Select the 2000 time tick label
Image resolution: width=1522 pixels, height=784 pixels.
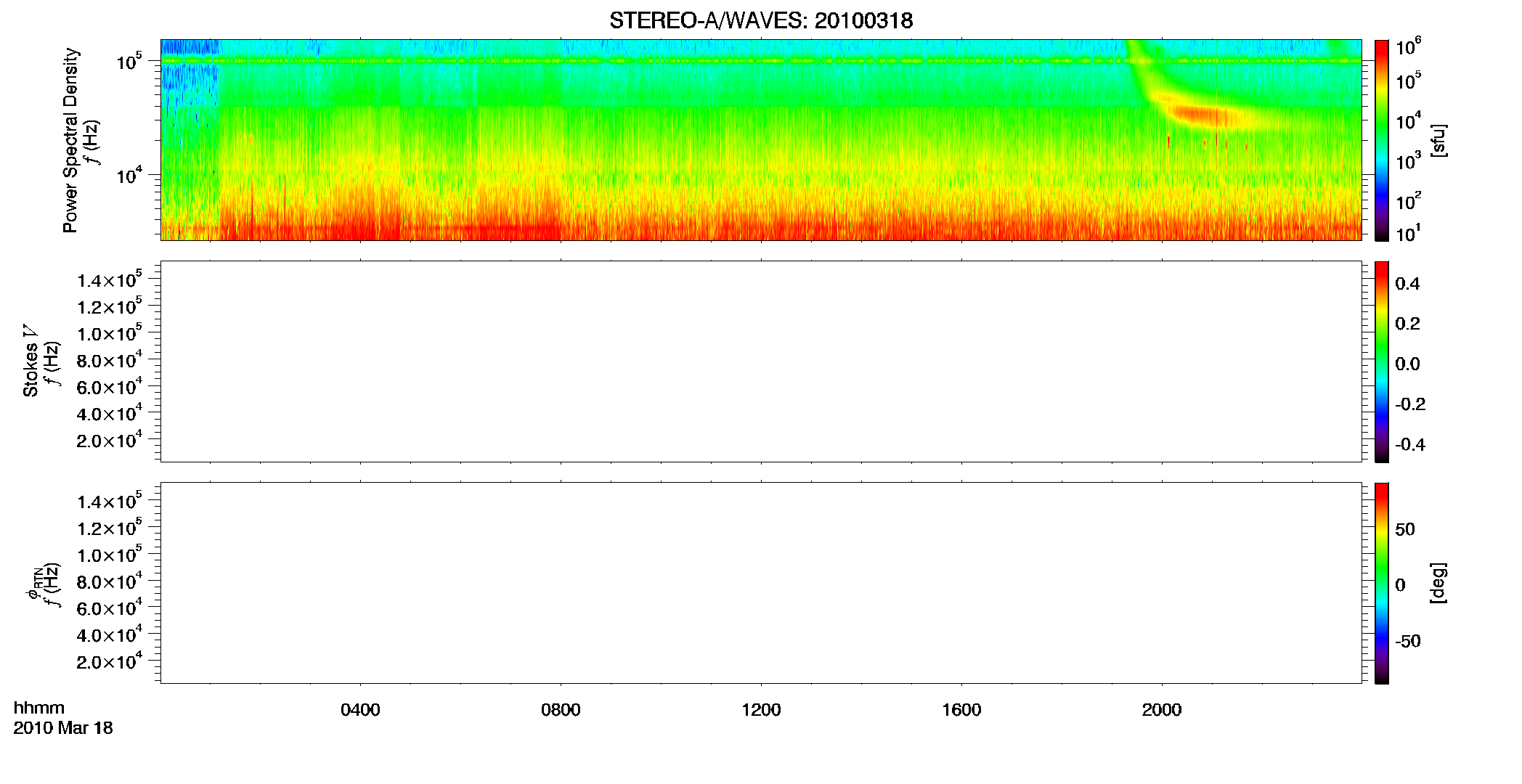click(1162, 710)
